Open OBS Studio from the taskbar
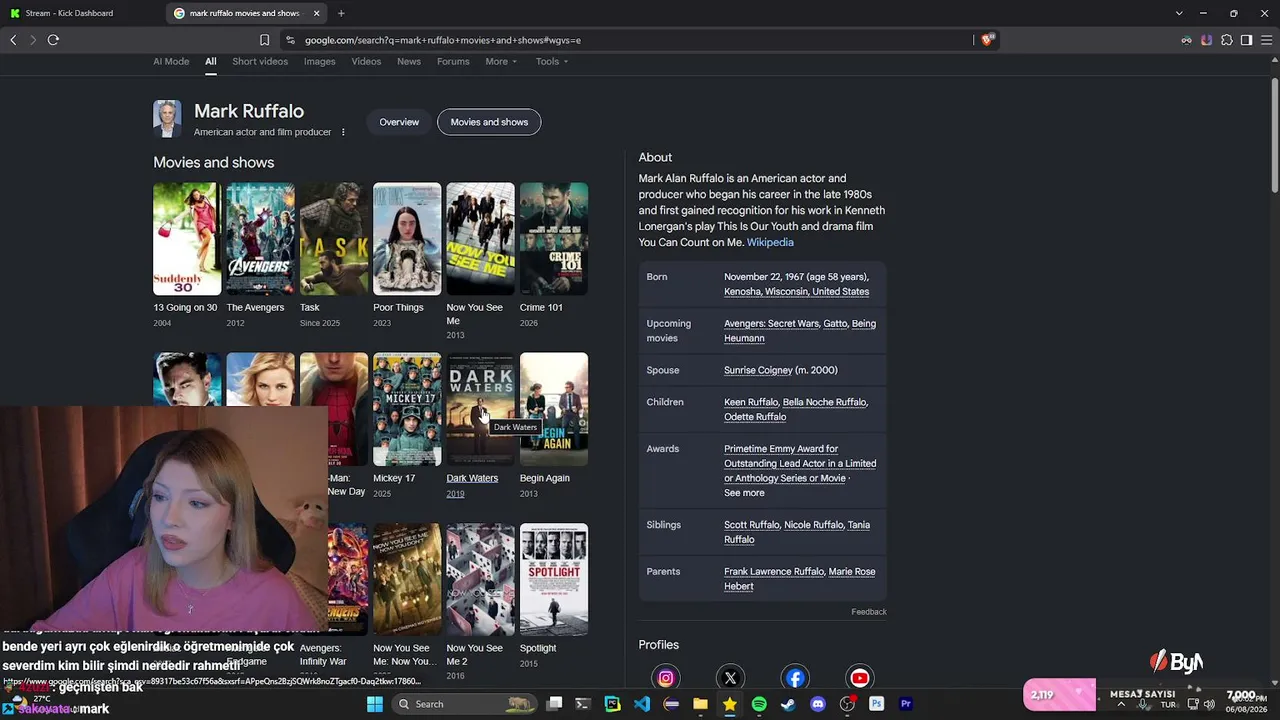Image resolution: width=1280 pixels, height=720 pixels. (x=847, y=704)
